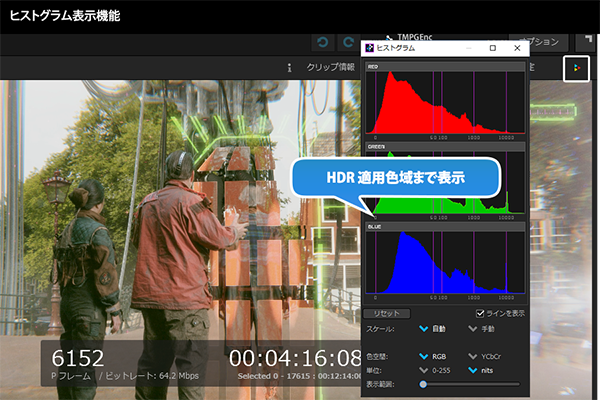Select nits unit option
This screenshot has height=400, width=600.
[x=481, y=370]
